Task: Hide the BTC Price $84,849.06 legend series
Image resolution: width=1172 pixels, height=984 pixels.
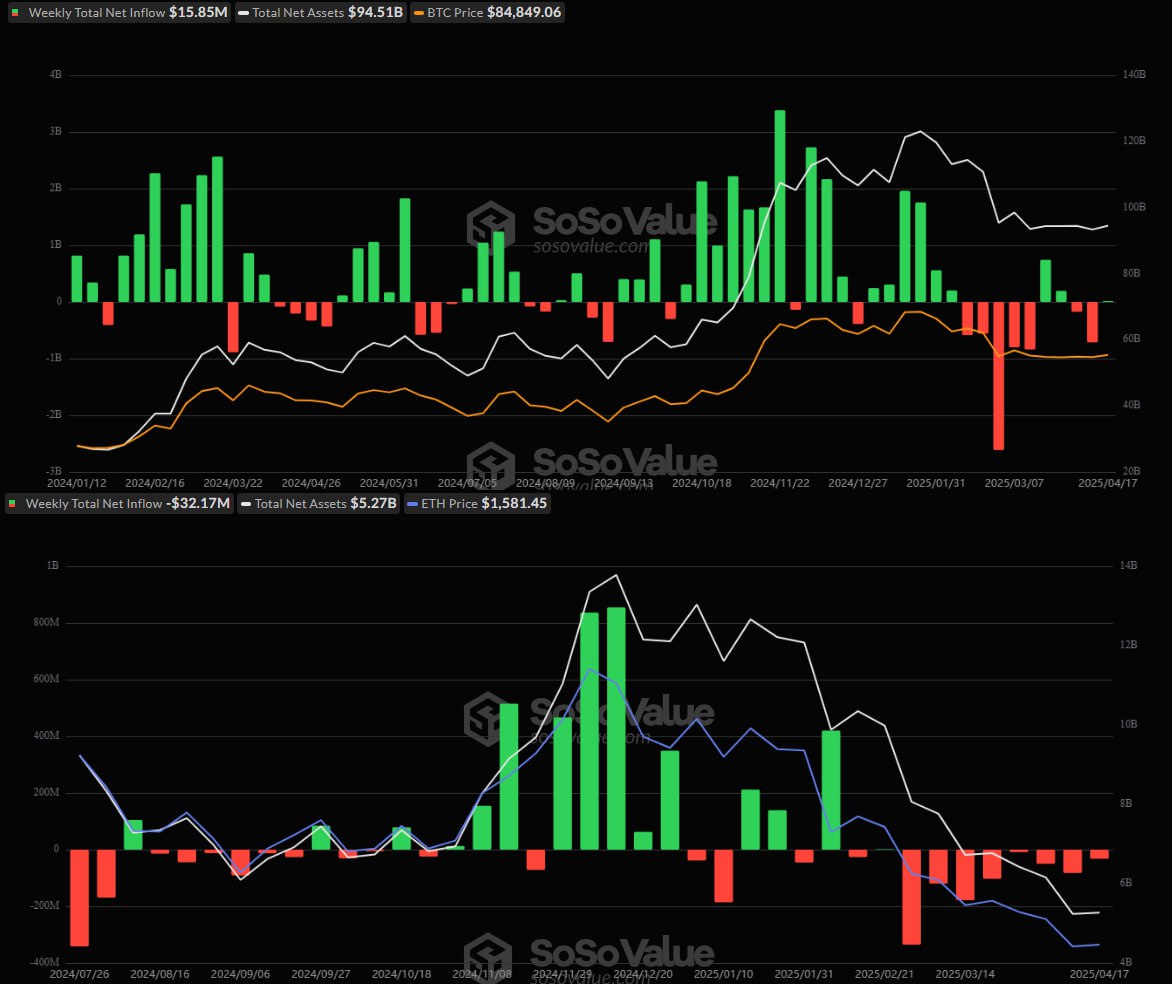Action: pyautogui.click(x=487, y=13)
